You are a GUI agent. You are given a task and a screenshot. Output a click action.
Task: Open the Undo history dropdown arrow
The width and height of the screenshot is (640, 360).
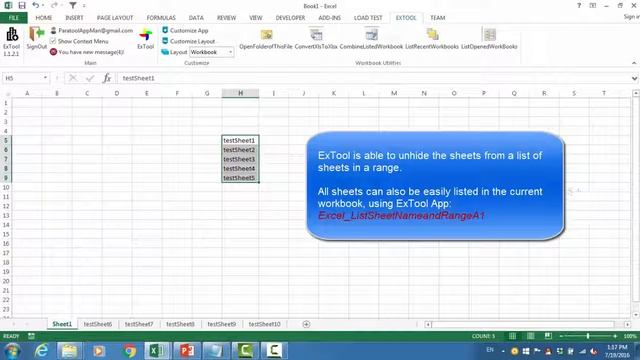43,6
